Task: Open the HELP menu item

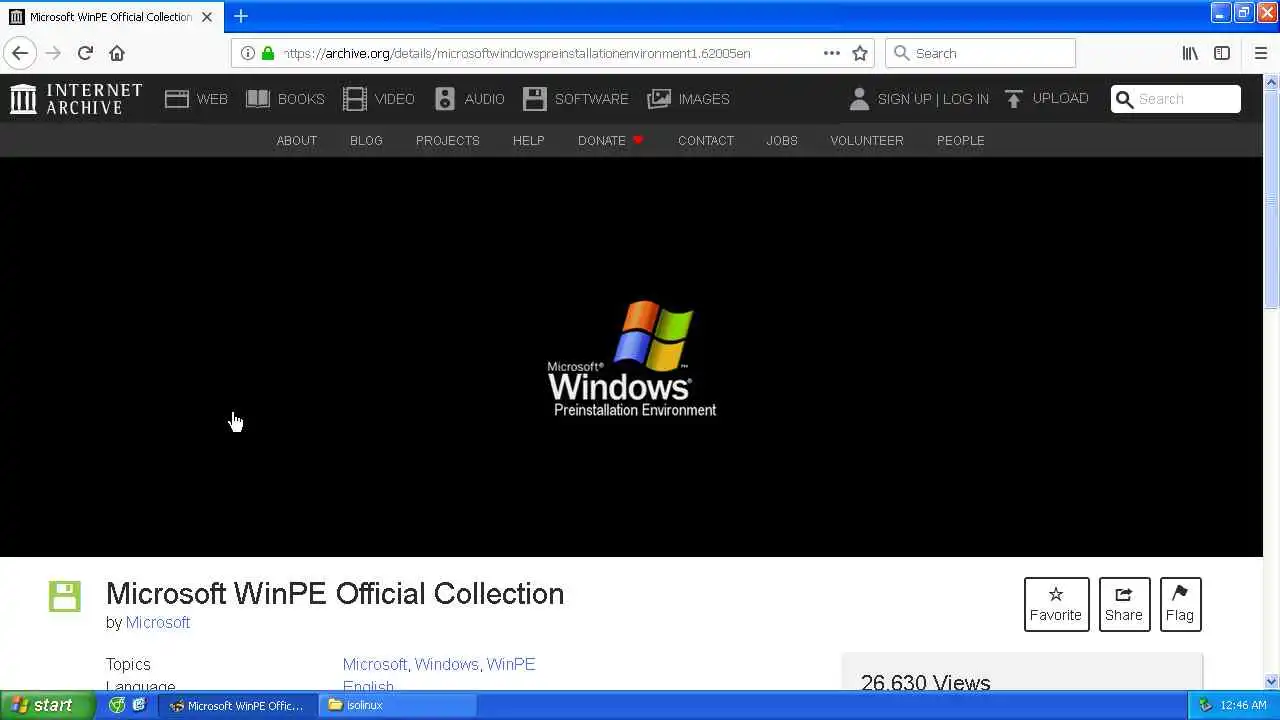Action: pyautogui.click(x=529, y=140)
